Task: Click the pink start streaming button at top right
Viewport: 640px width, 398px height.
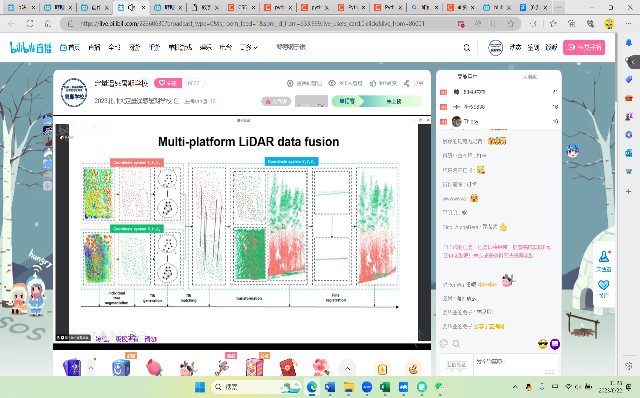Action: tap(584, 47)
